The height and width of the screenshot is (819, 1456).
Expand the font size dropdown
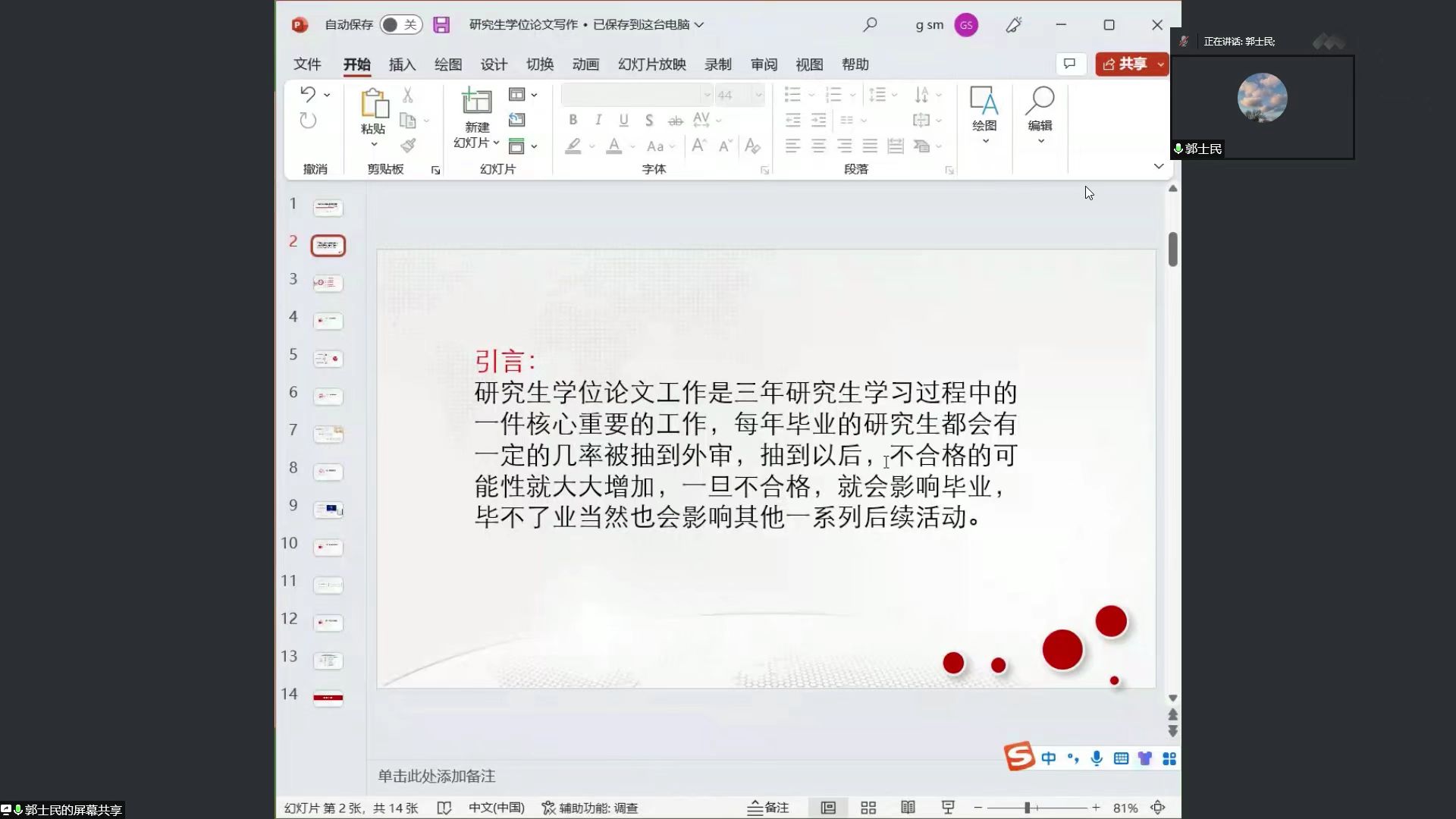click(x=758, y=95)
